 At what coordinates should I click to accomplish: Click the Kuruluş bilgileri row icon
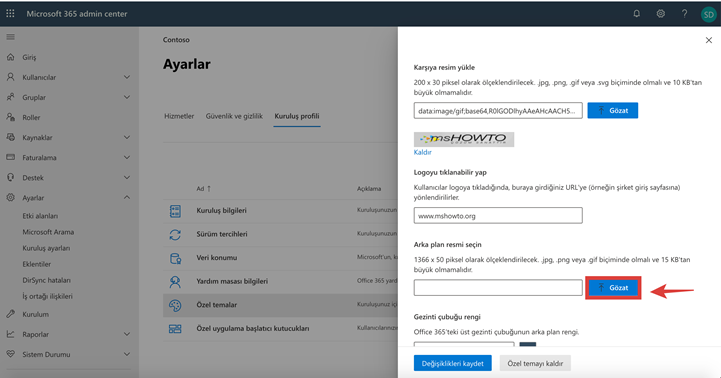(175, 211)
